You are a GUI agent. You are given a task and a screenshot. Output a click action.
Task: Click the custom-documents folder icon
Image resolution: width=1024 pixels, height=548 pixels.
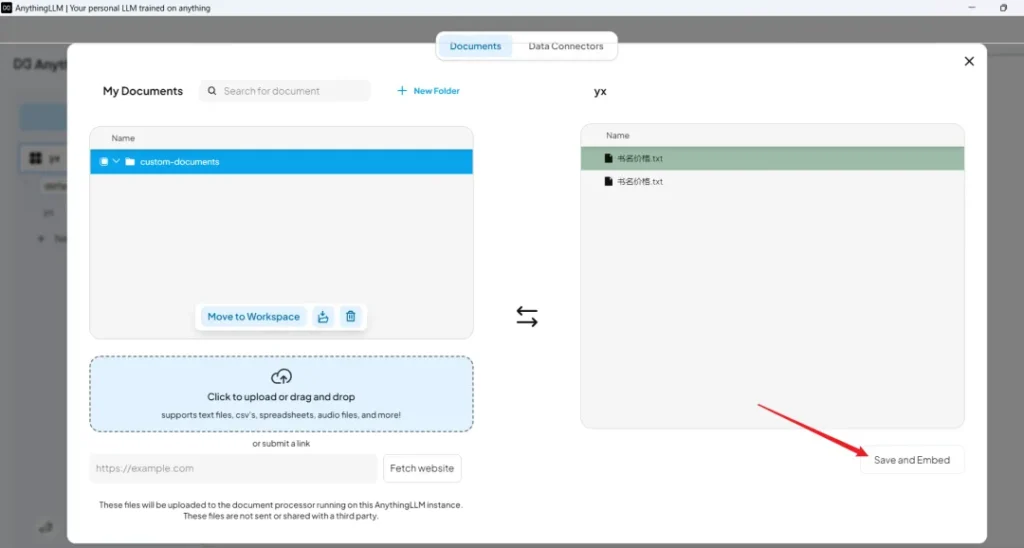[x=130, y=162]
